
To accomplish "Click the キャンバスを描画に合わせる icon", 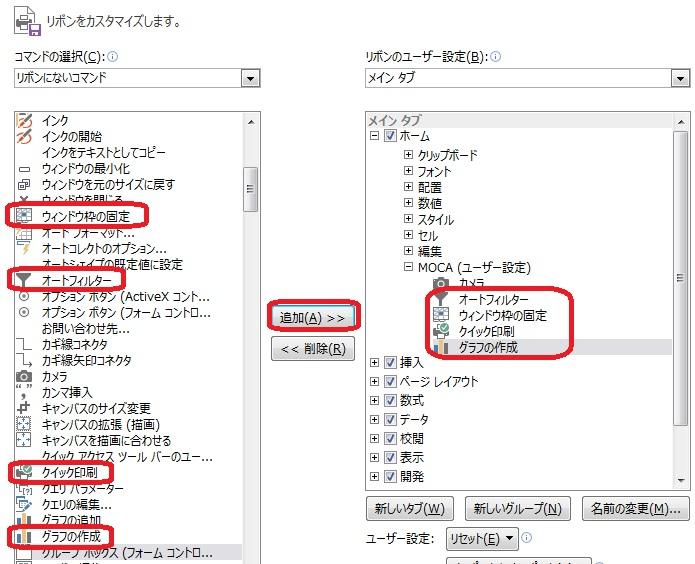I will (24, 440).
